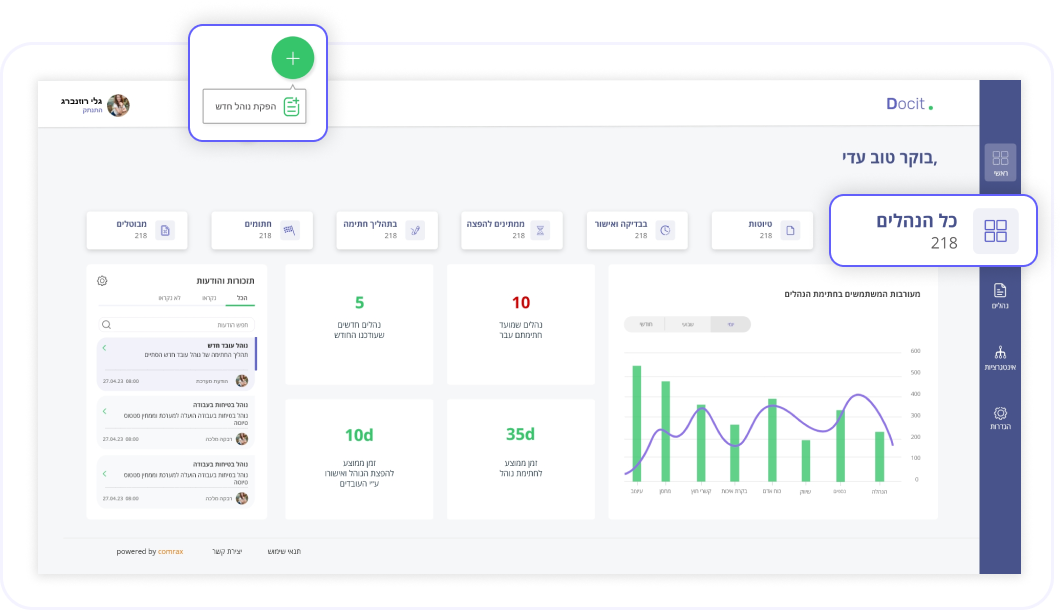Expand the second notification's green chevron
1062x610 pixels.
104,414
